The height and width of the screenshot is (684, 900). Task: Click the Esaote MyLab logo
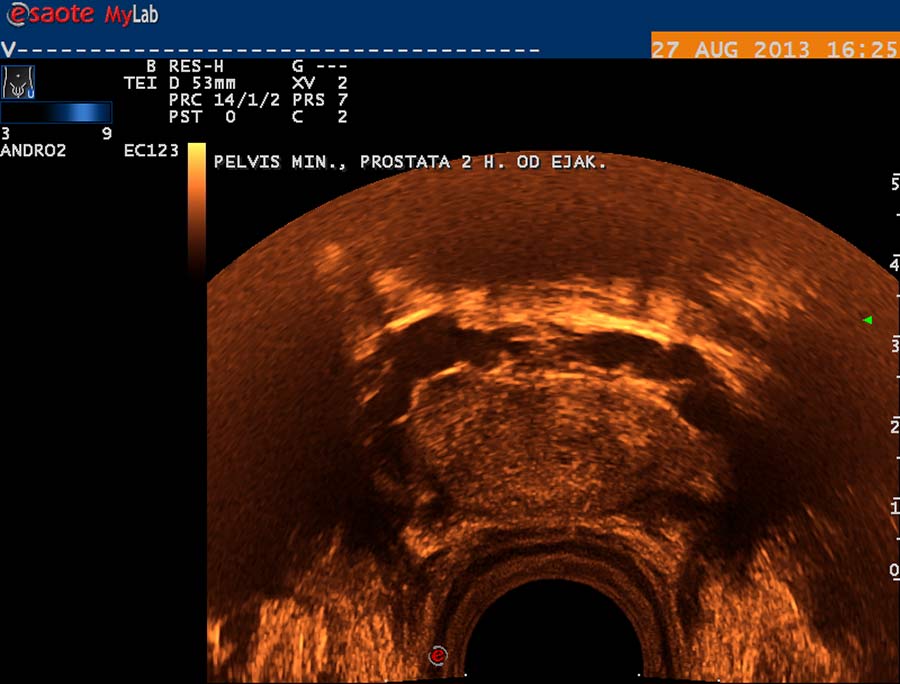[x=82, y=15]
